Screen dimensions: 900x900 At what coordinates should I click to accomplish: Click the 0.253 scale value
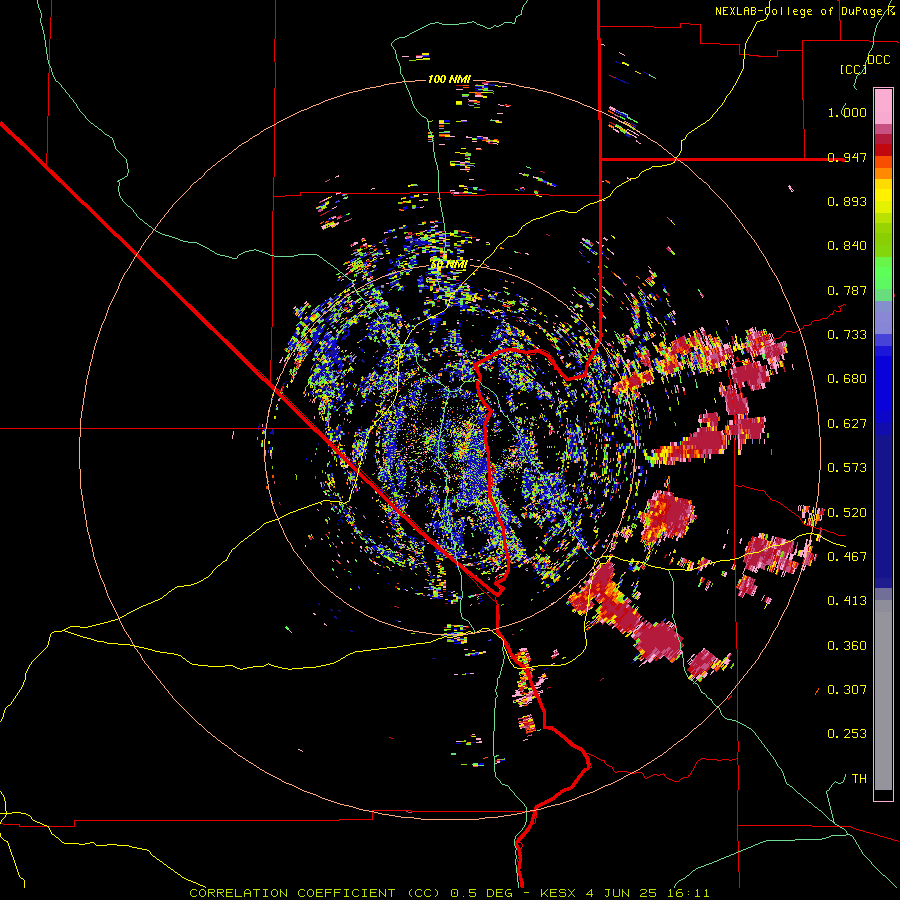(847, 734)
